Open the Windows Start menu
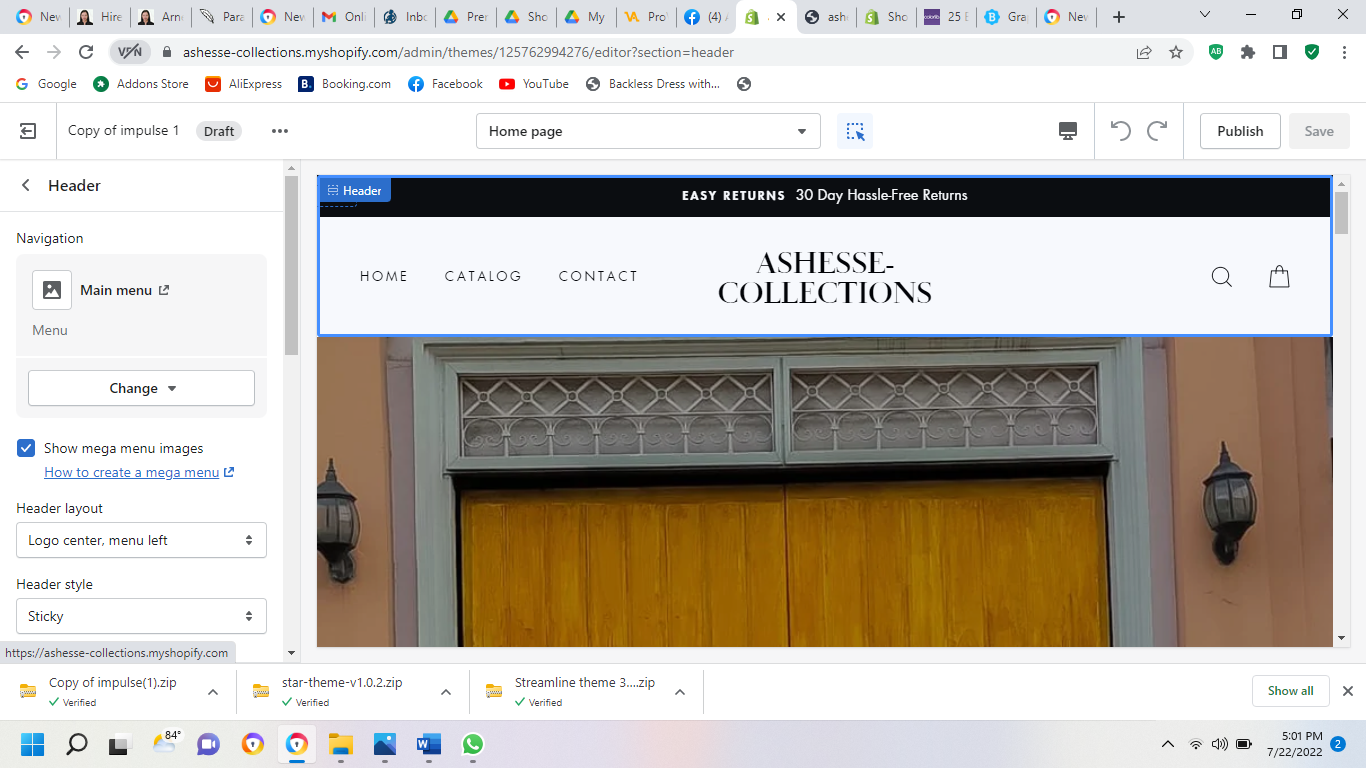Viewport: 1366px width, 768px height. point(33,744)
